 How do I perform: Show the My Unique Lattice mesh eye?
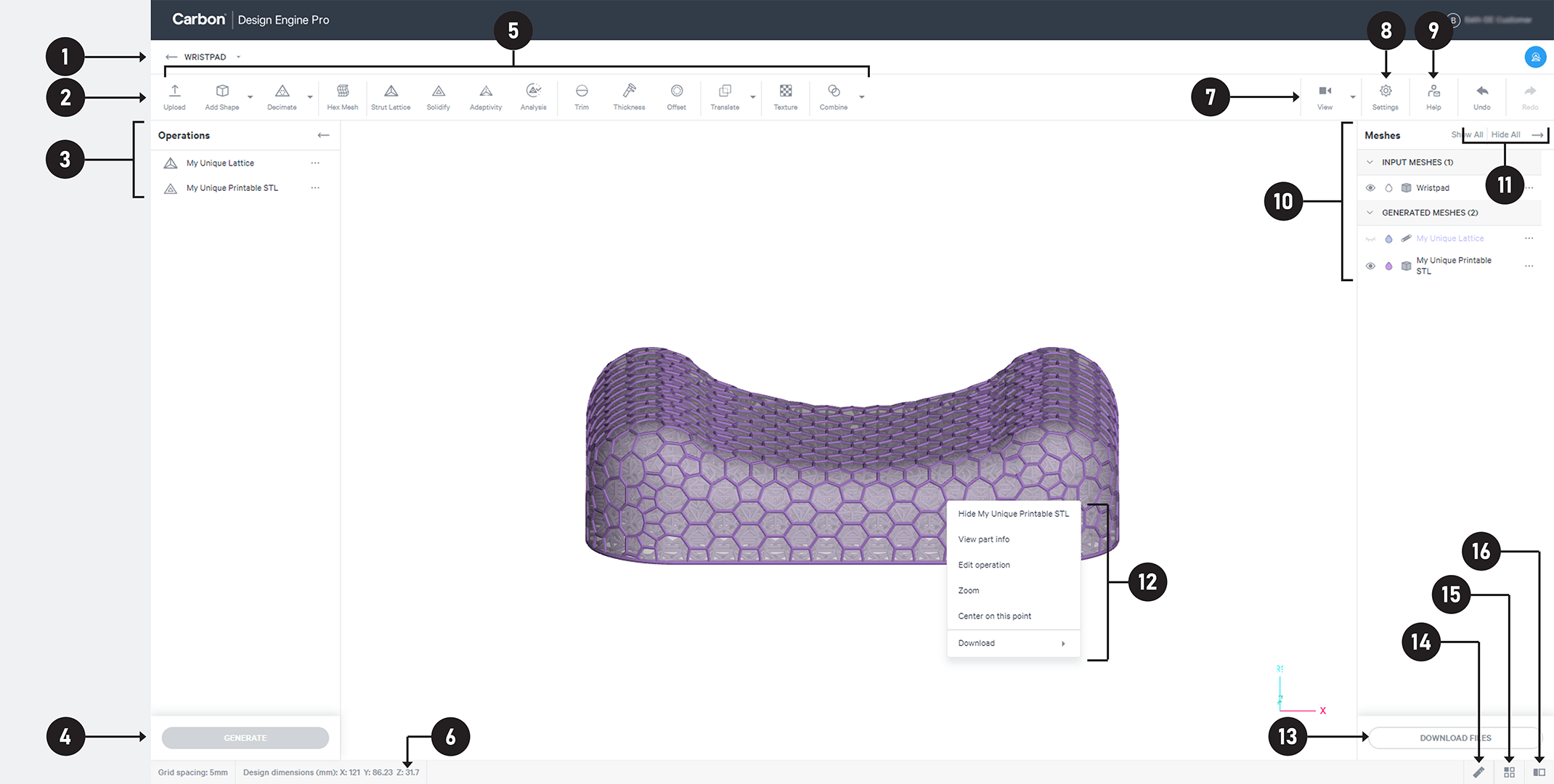coord(1370,239)
